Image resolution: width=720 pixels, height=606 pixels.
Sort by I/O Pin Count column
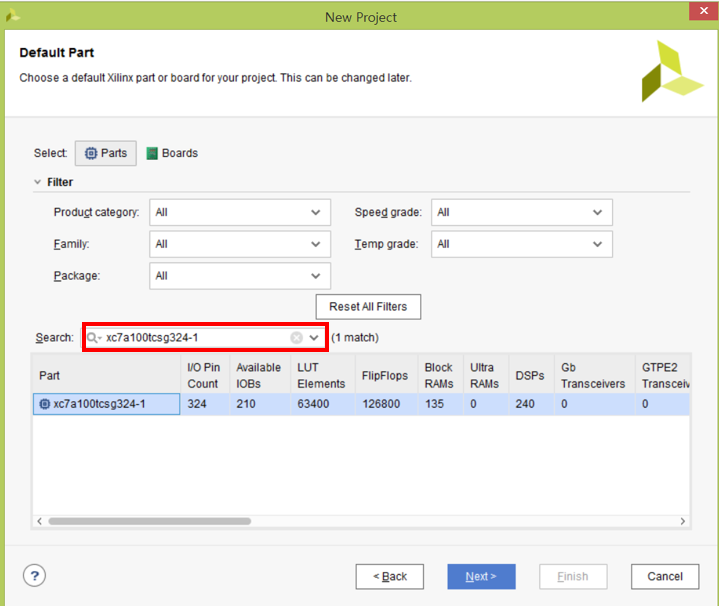(205, 375)
